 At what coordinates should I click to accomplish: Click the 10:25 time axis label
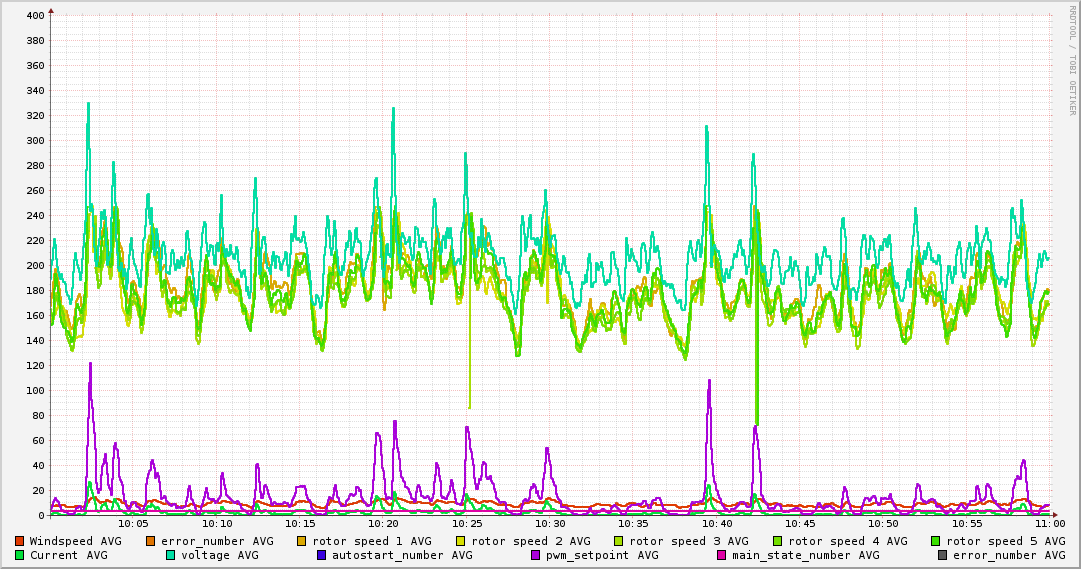click(x=467, y=524)
